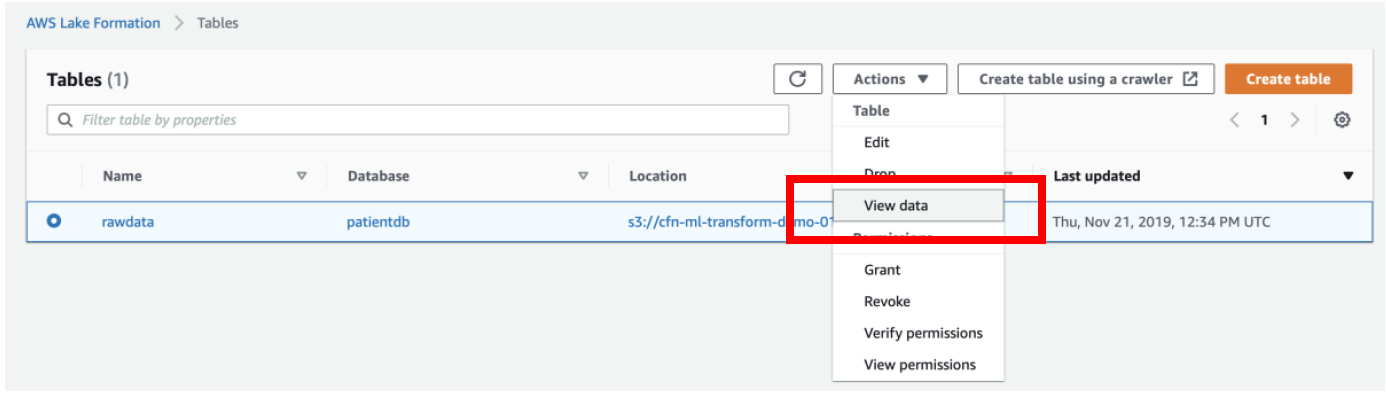Viewport: 1386px width, 396px height.
Task: Open AWS Lake Formation breadcrumb link
Action: (x=93, y=22)
